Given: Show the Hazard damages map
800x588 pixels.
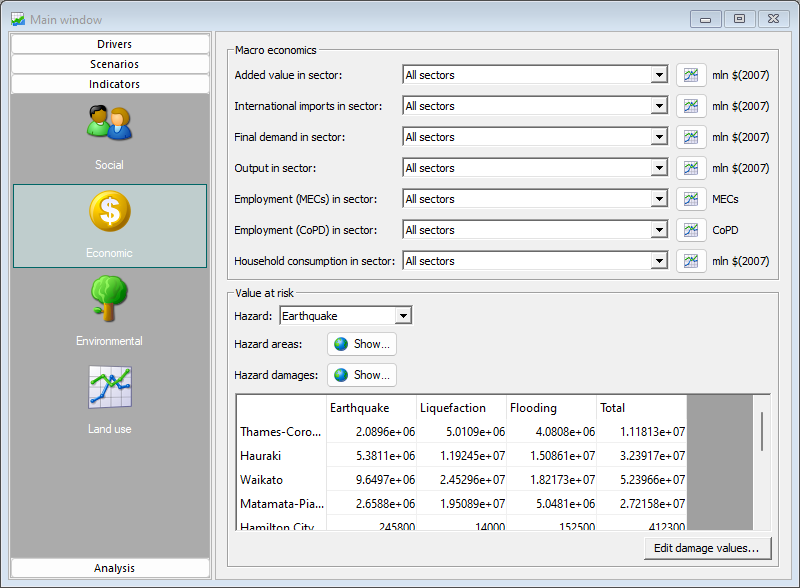Looking at the screenshot, I should click(362, 375).
